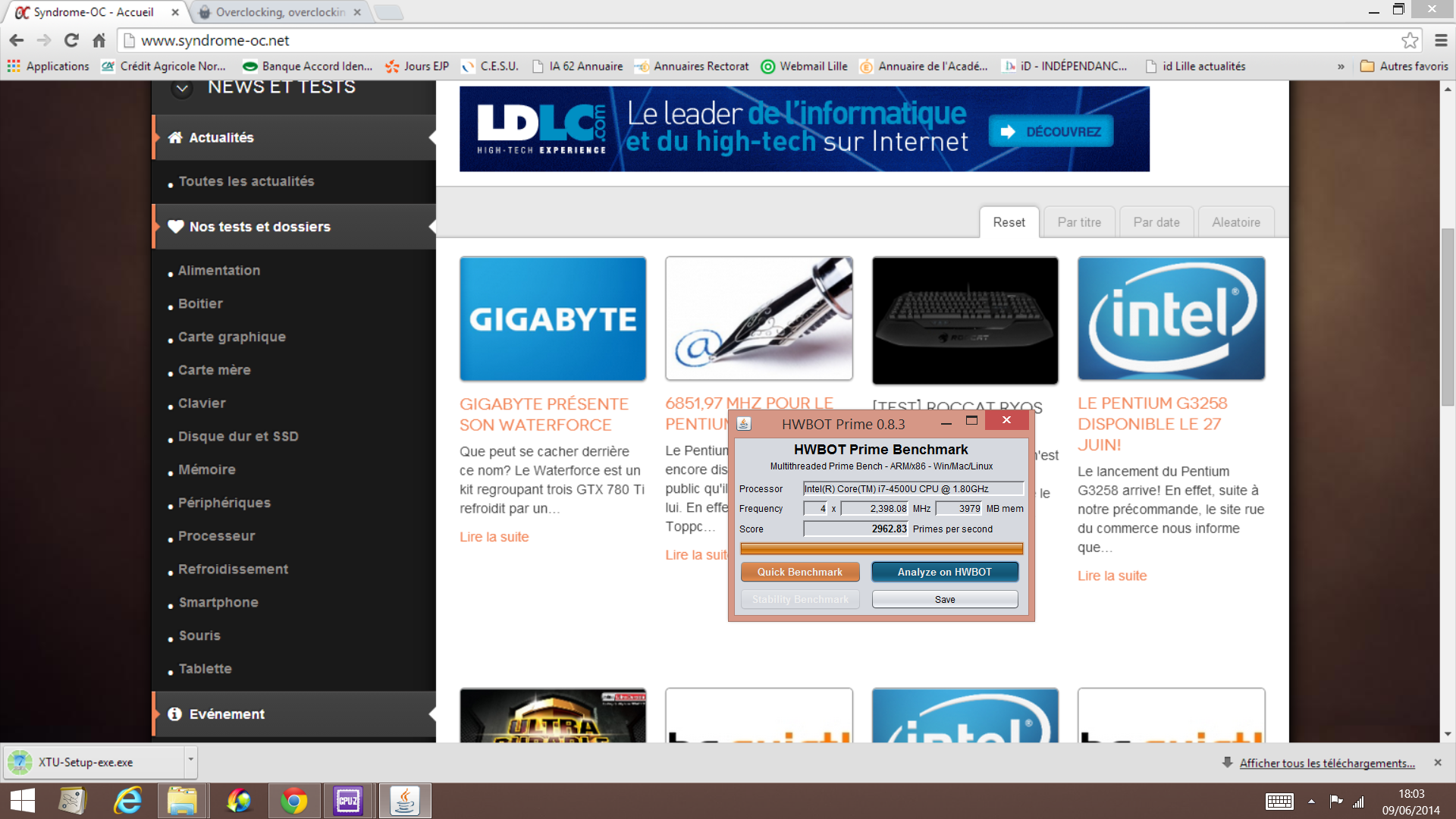This screenshot has width=1456, height=819.
Task: Select the Reset sort tab
Action: pos(1009,222)
